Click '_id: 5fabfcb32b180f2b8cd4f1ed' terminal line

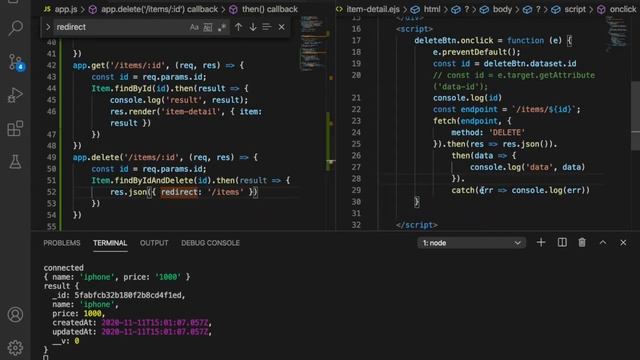(118, 295)
